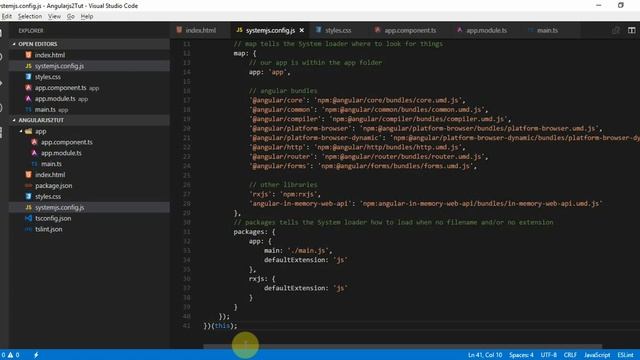Screen dimensions: 640x360
Task: Click the warnings count in status bar
Action: click(x=13, y=355)
